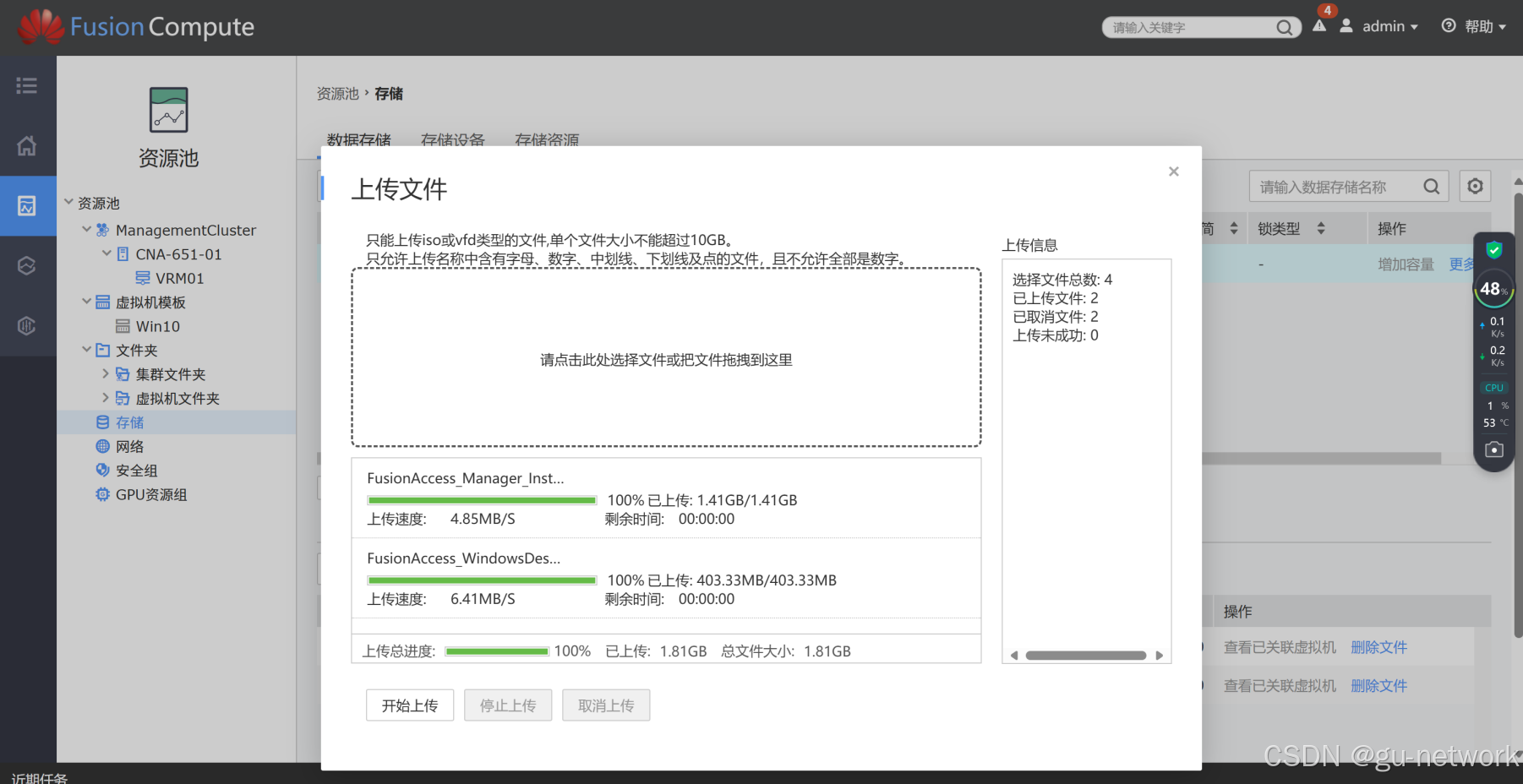Viewport: 1523px width, 784px height.
Task: Open the menu list icon in left sidebar
Action: tap(27, 85)
